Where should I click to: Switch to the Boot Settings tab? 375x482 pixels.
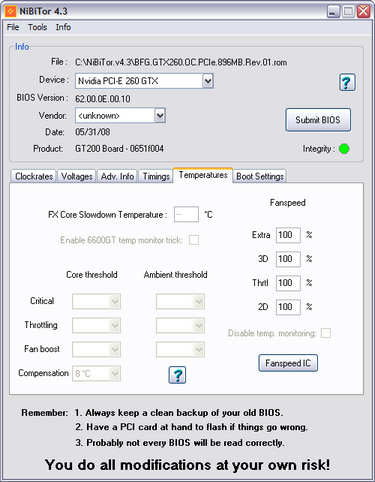coord(260,176)
